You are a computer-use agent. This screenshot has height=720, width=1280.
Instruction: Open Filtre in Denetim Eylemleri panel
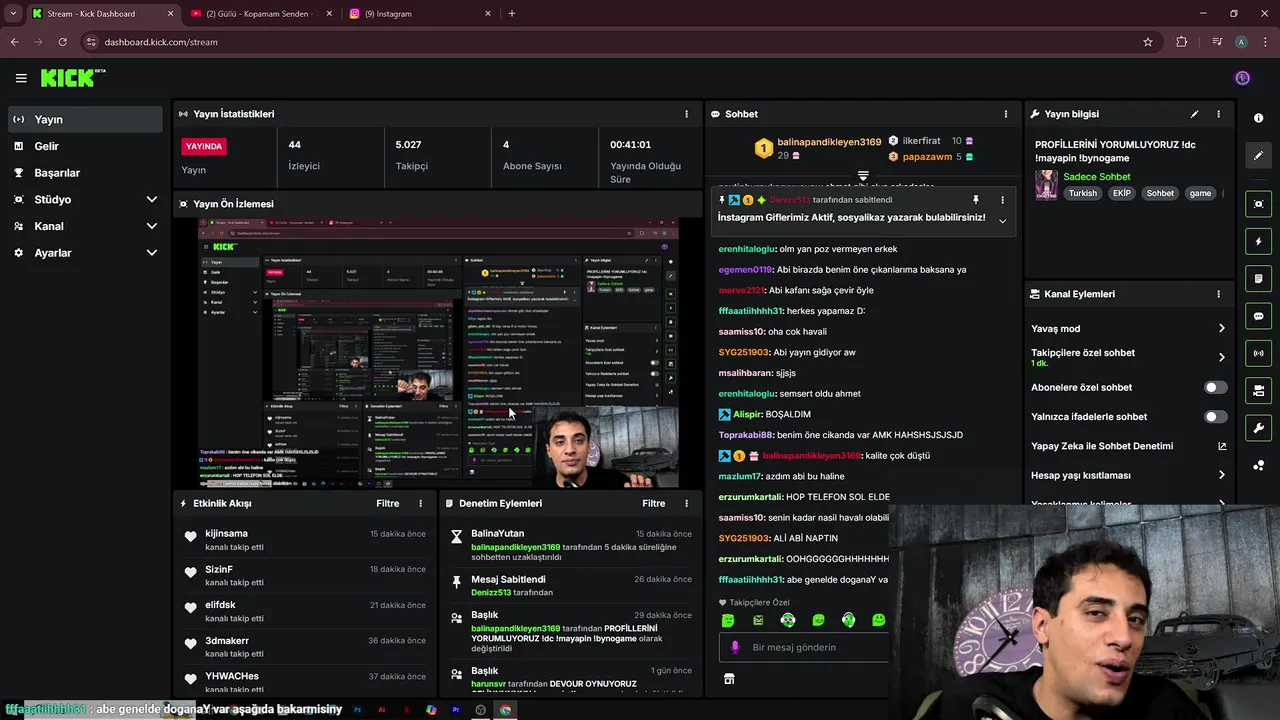click(x=654, y=504)
